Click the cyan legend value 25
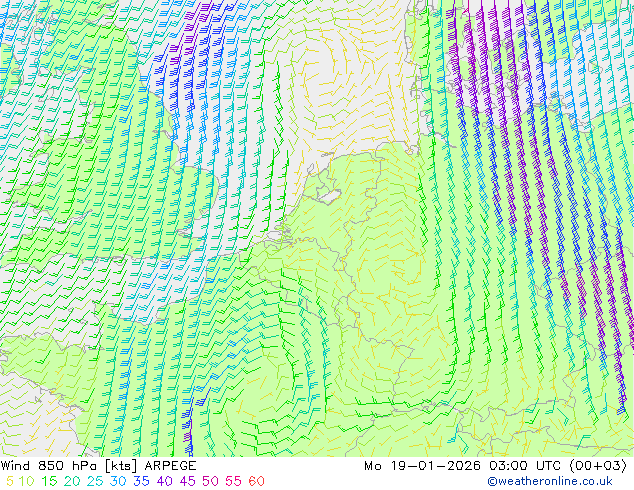The width and height of the screenshot is (634, 490). coord(95,481)
